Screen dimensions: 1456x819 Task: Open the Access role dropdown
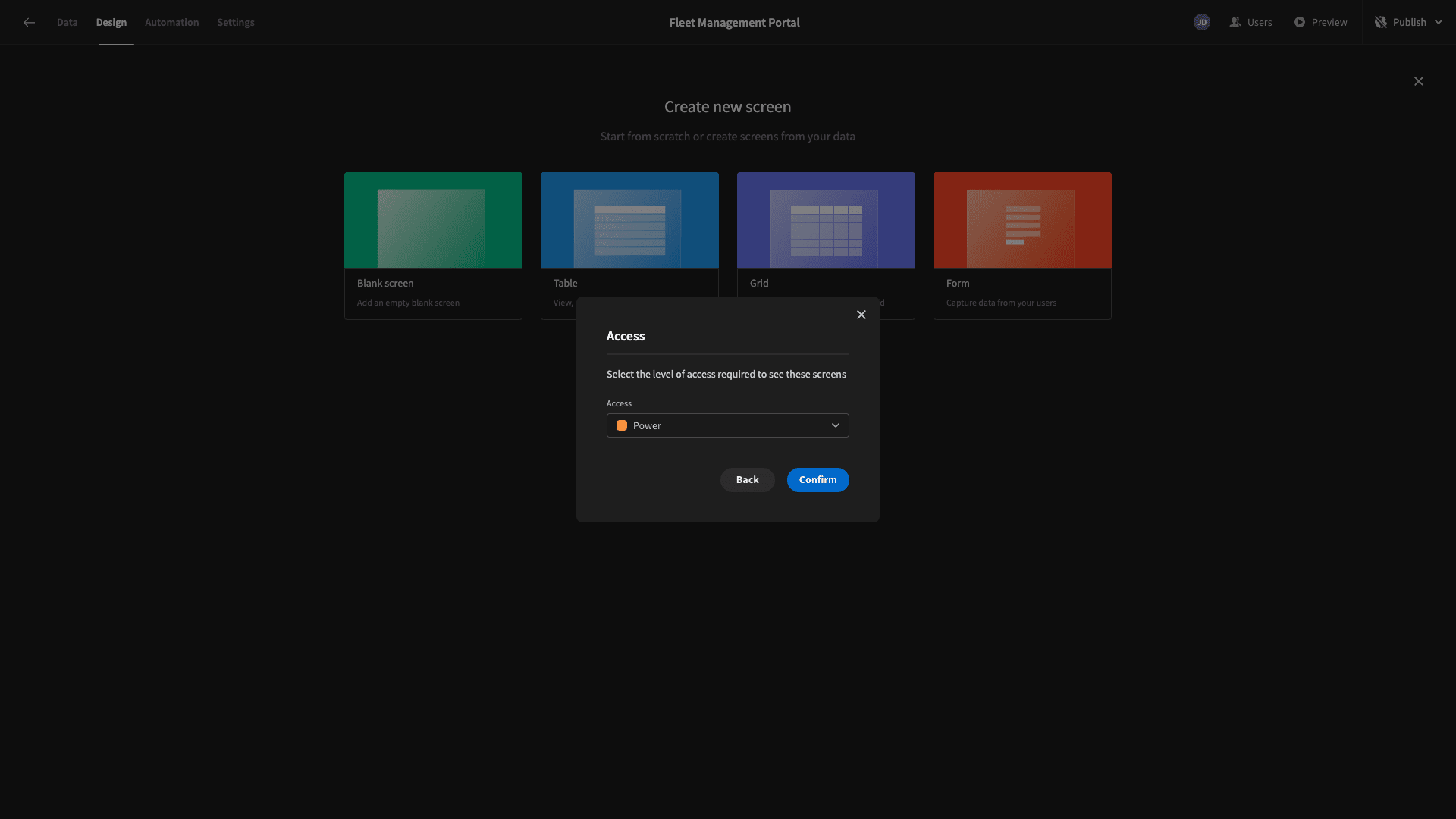[727, 425]
